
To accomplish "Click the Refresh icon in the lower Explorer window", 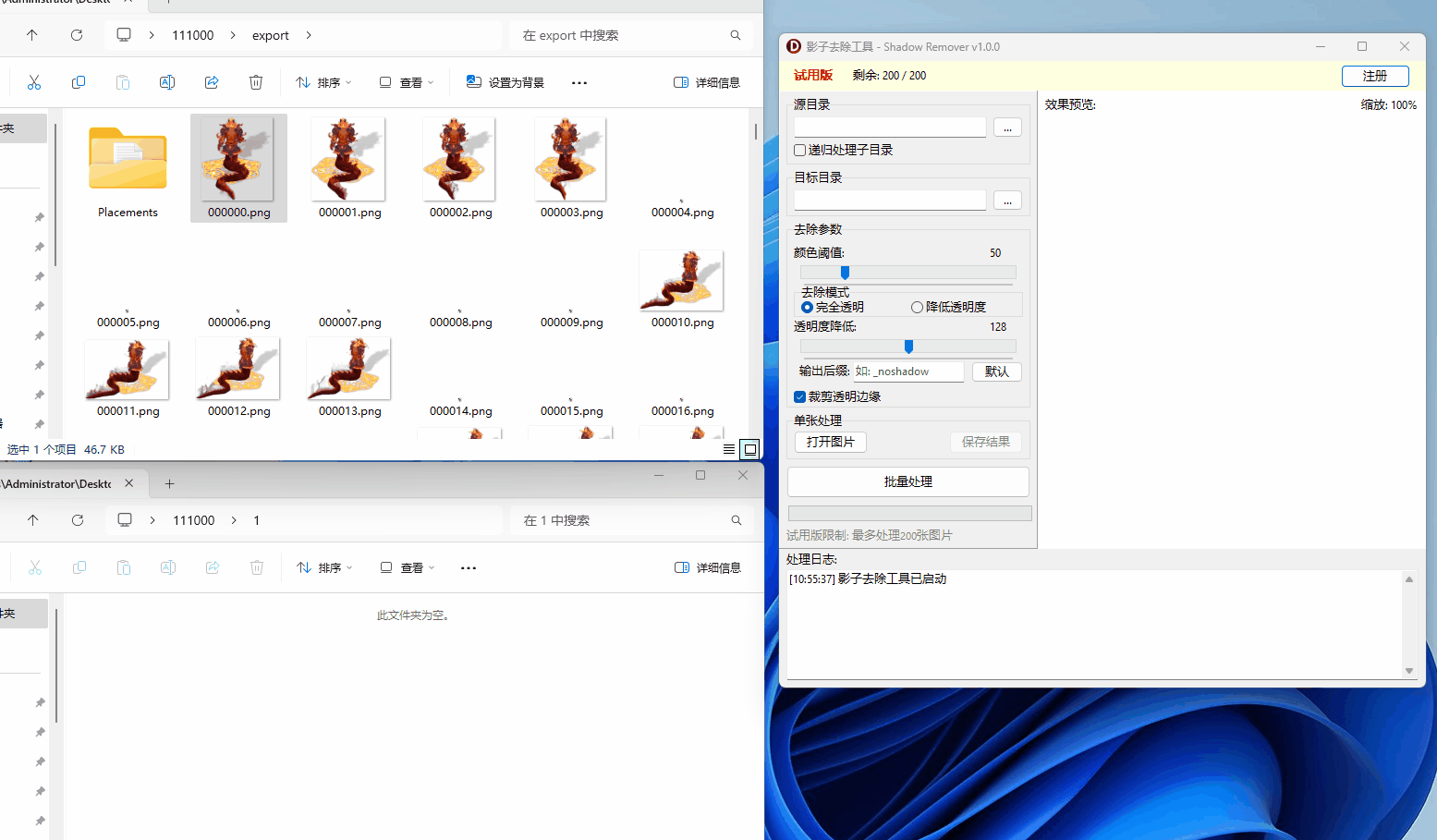I will click(x=77, y=520).
